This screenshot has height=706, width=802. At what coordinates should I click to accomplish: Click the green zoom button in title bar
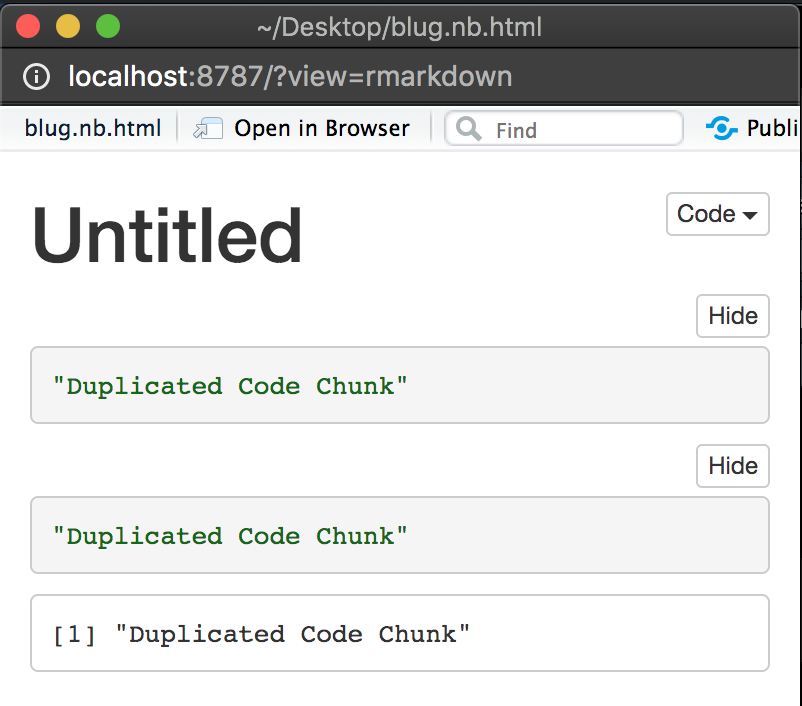coord(108,26)
